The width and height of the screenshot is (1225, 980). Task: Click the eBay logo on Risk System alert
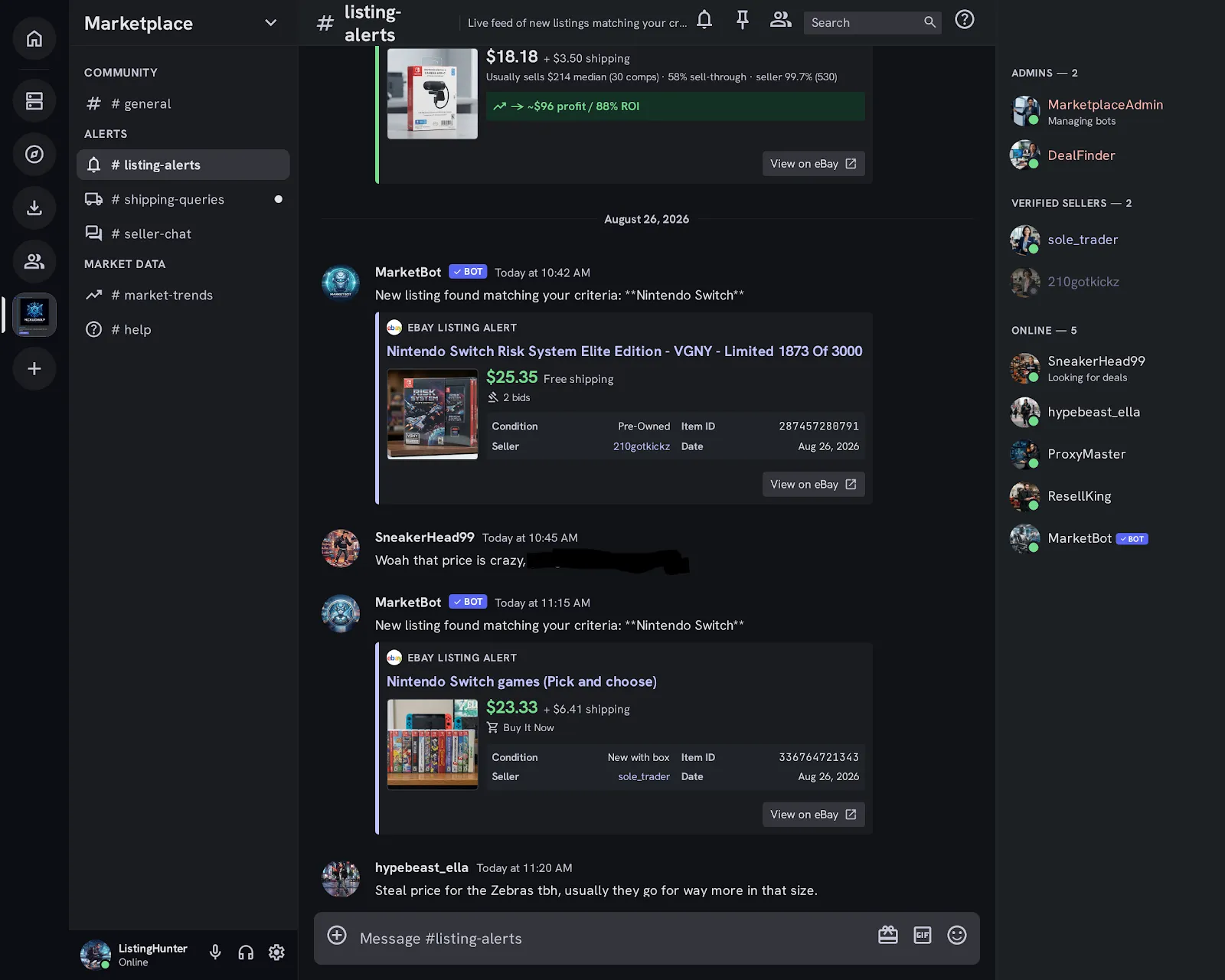[x=394, y=328]
